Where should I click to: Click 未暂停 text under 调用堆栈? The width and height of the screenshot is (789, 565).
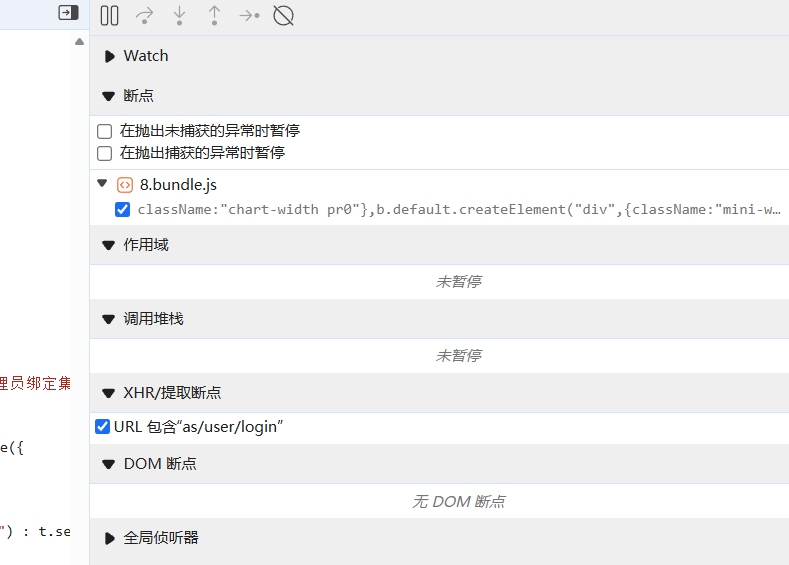click(x=458, y=356)
